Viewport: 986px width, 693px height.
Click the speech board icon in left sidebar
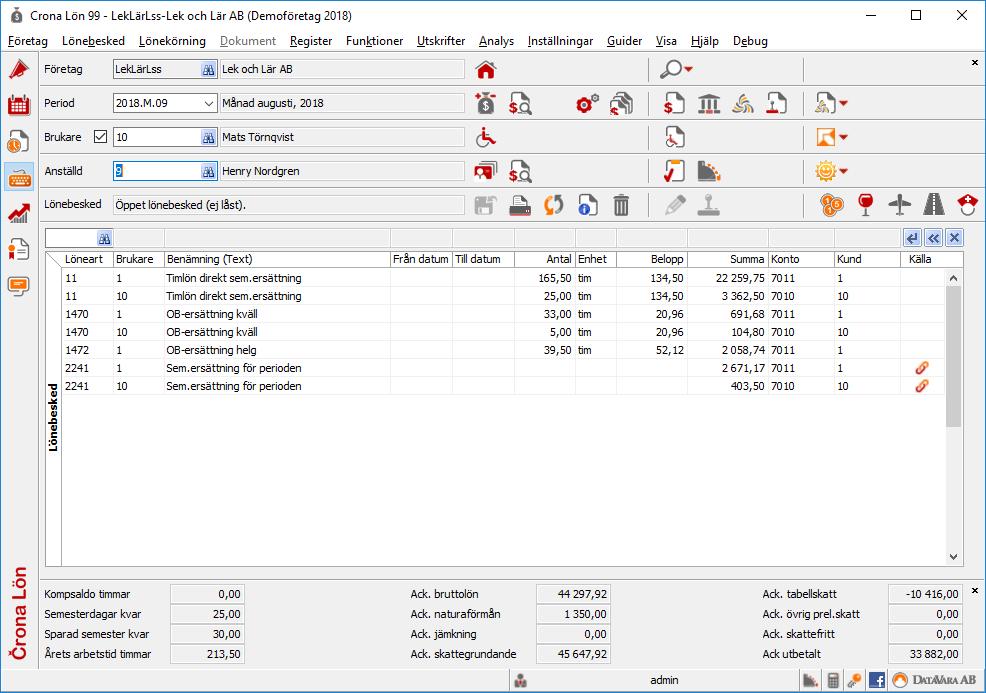click(19, 286)
